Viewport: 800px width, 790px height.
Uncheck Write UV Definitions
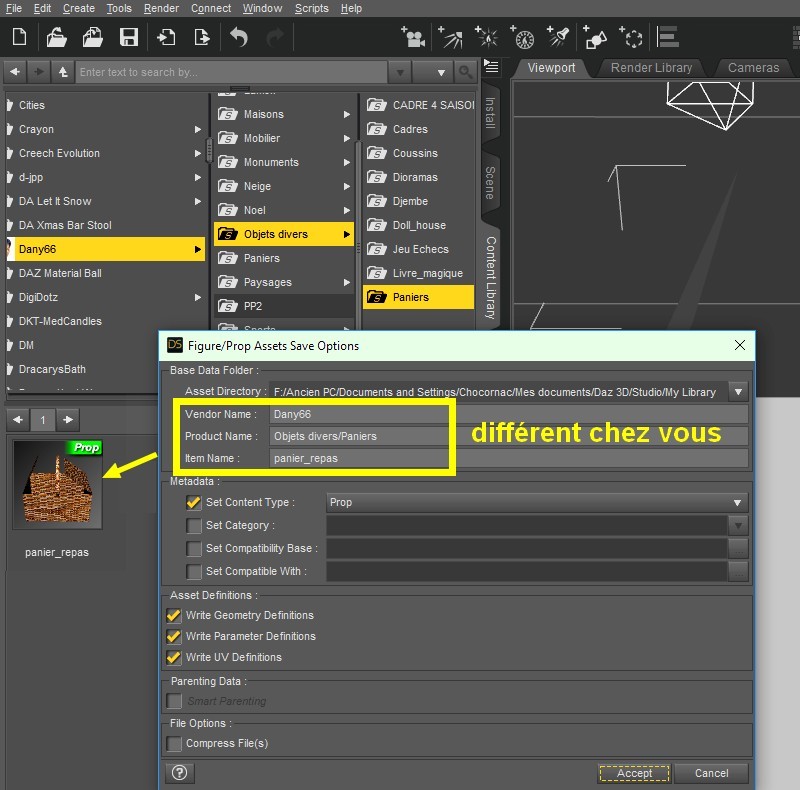click(173, 657)
